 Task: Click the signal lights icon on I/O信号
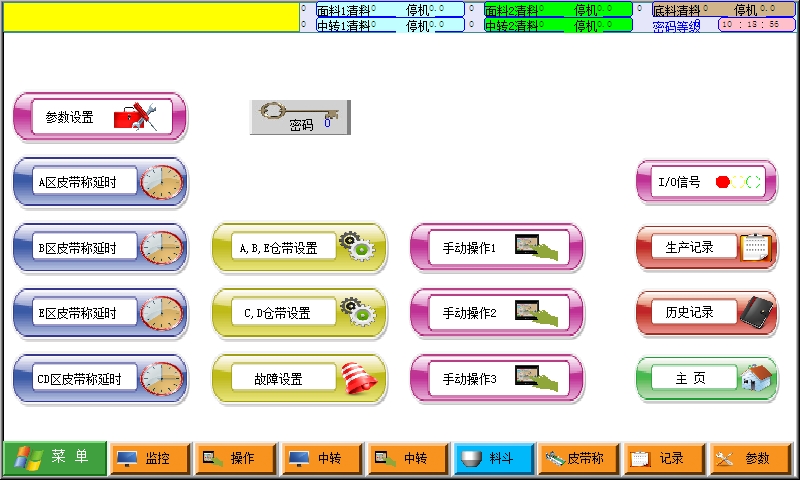click(x=739, y=182)
